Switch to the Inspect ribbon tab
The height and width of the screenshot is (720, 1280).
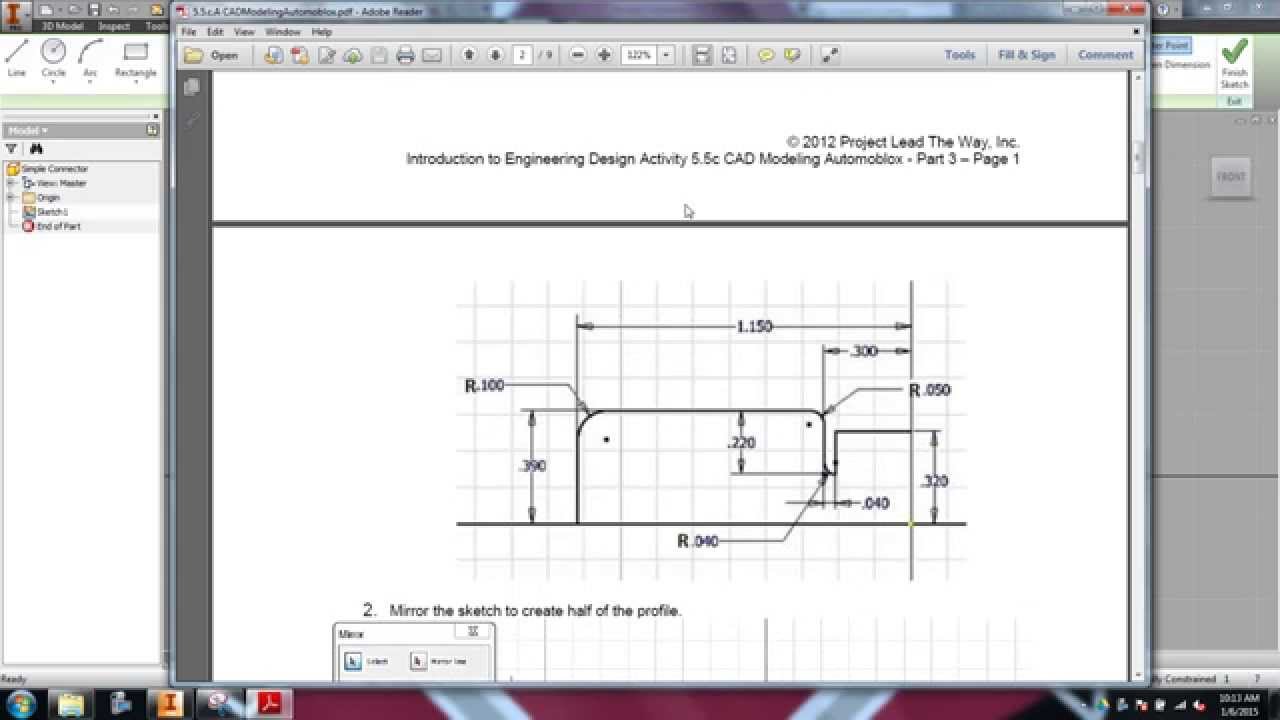(x=114, y=26)
